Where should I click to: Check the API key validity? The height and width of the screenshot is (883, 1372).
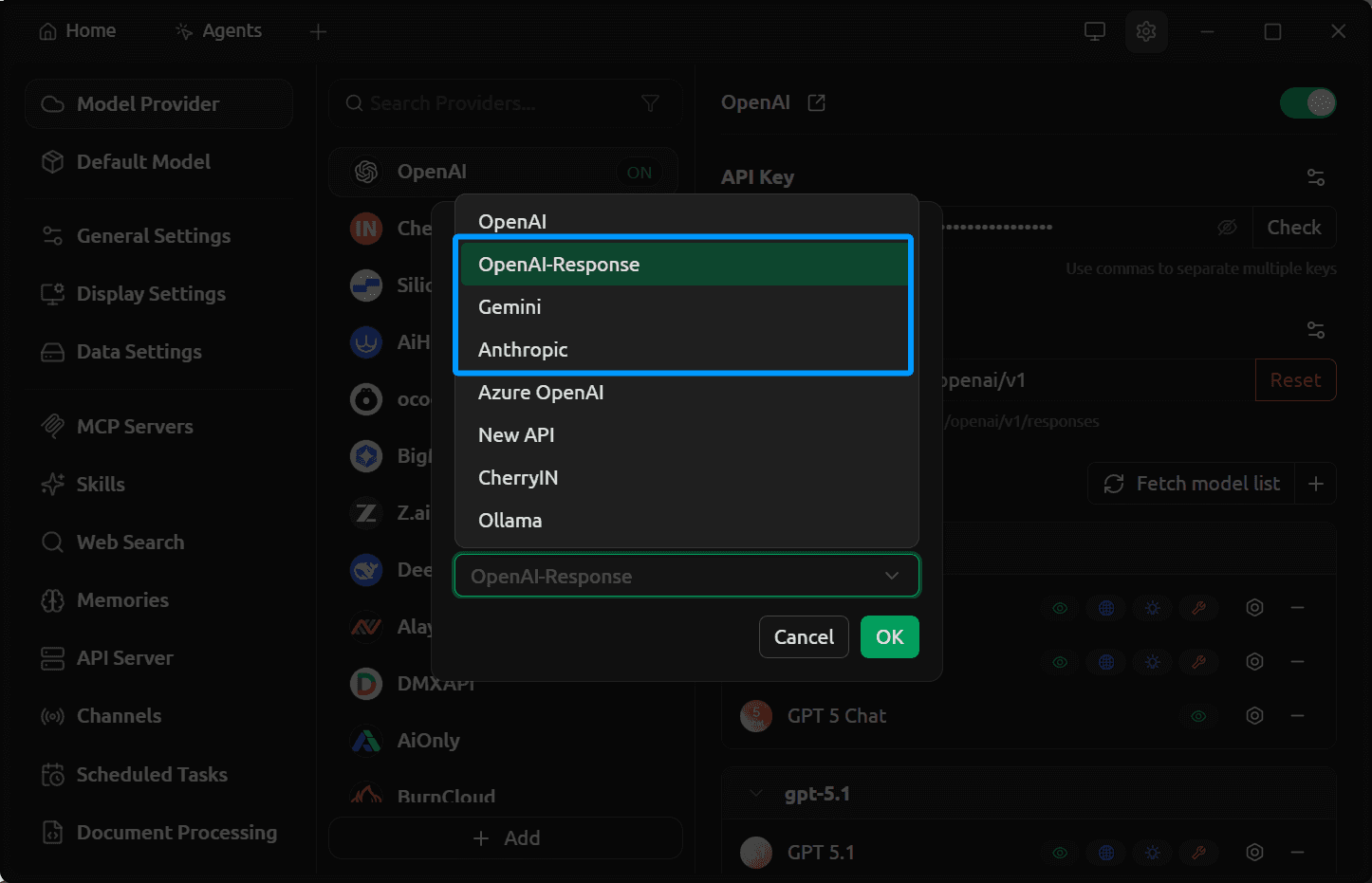coord(1294,228)
